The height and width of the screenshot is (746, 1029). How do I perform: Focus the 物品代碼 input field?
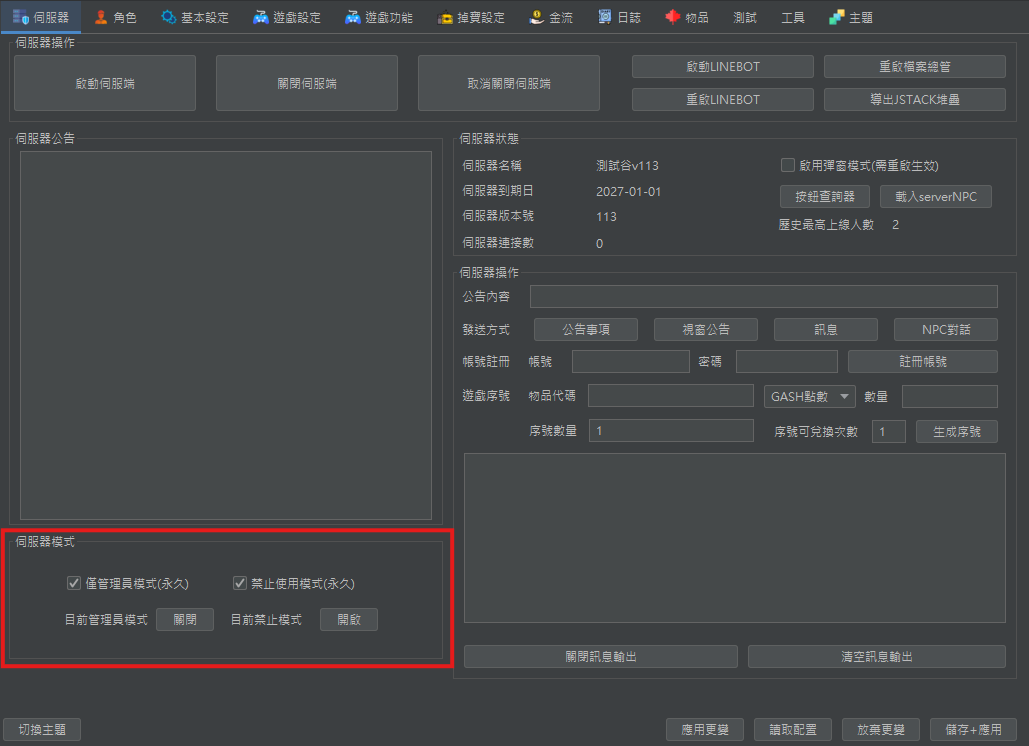point(671,396)
